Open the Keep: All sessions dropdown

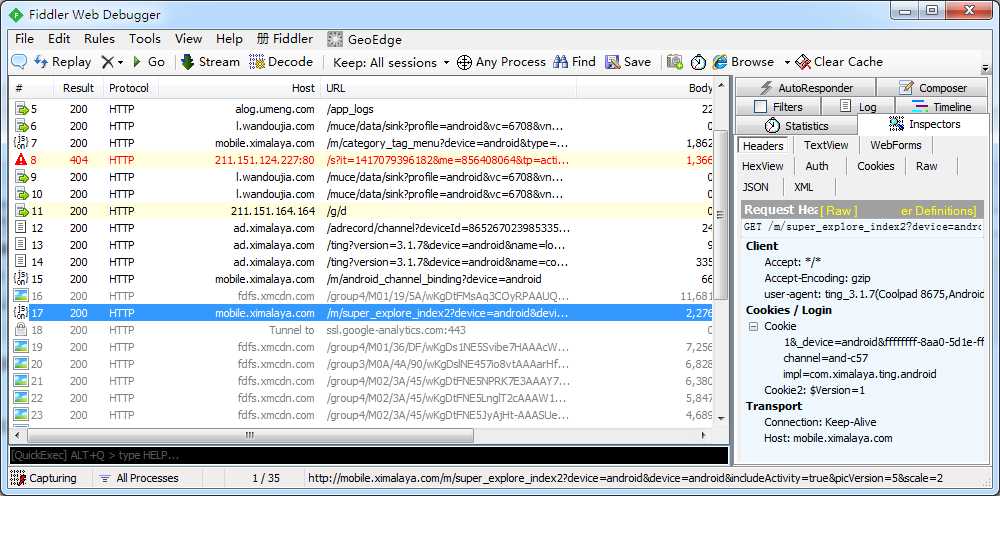(391, 62)
